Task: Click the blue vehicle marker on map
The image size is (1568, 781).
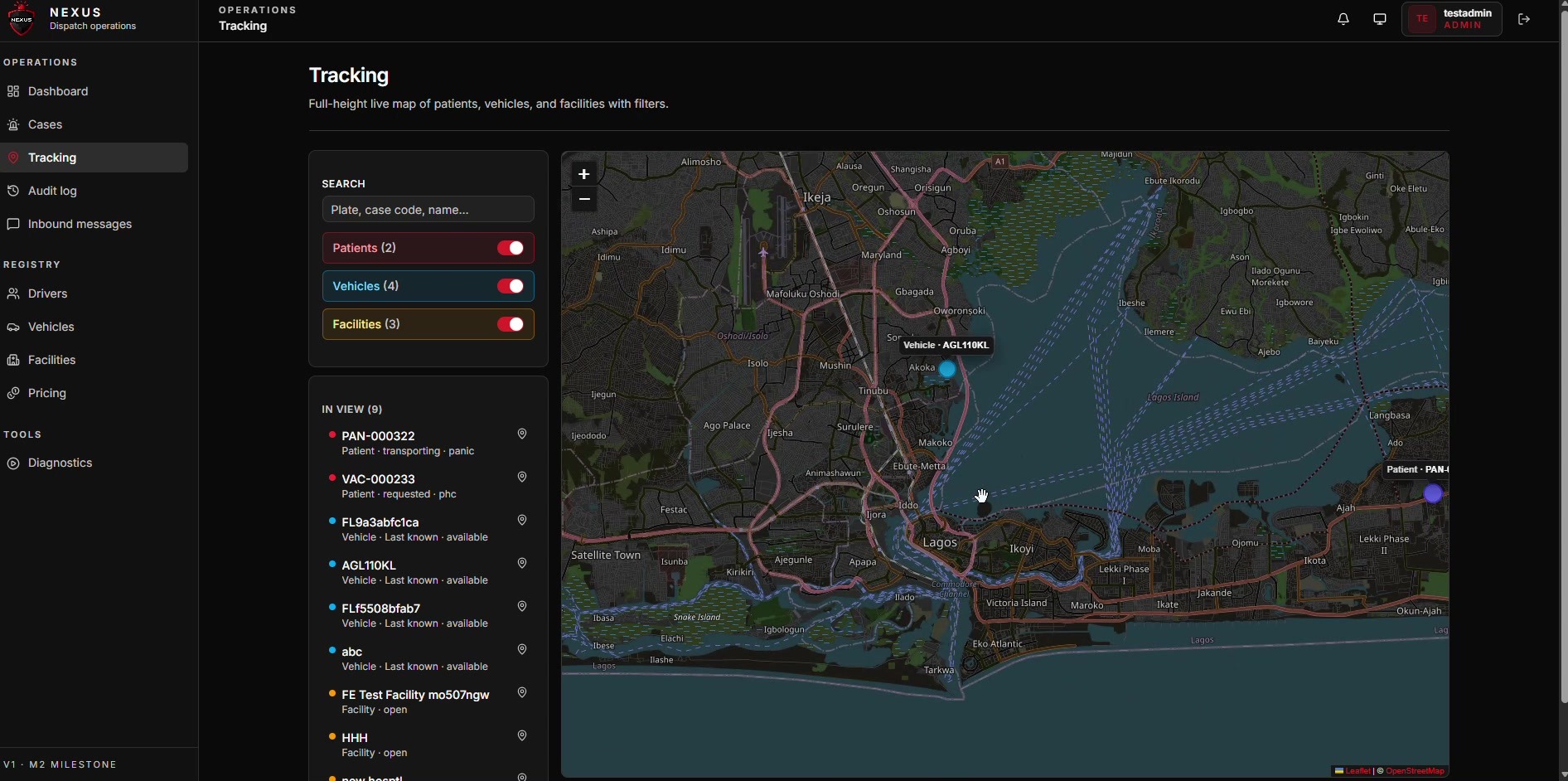Action: pos(949,370)
